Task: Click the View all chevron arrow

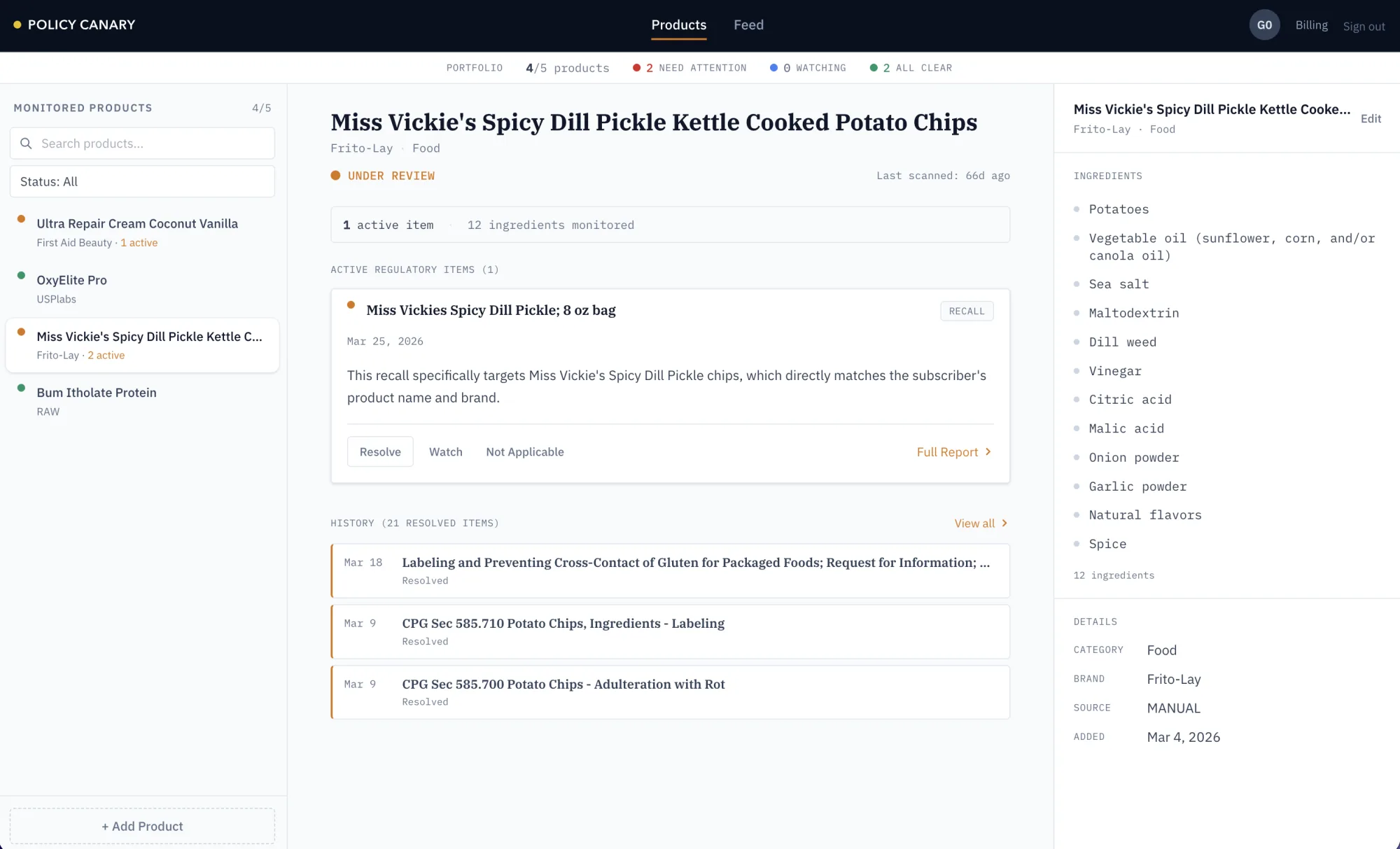Action: click(1004, 524)
